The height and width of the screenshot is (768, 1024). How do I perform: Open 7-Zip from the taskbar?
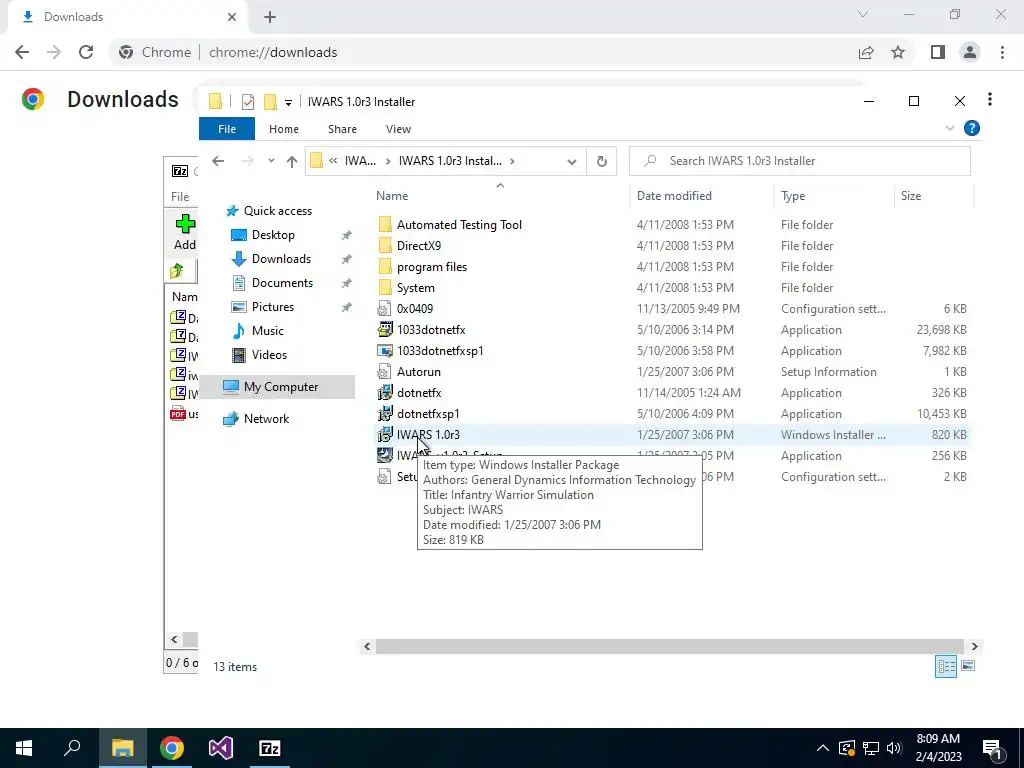tap(270, 748)
